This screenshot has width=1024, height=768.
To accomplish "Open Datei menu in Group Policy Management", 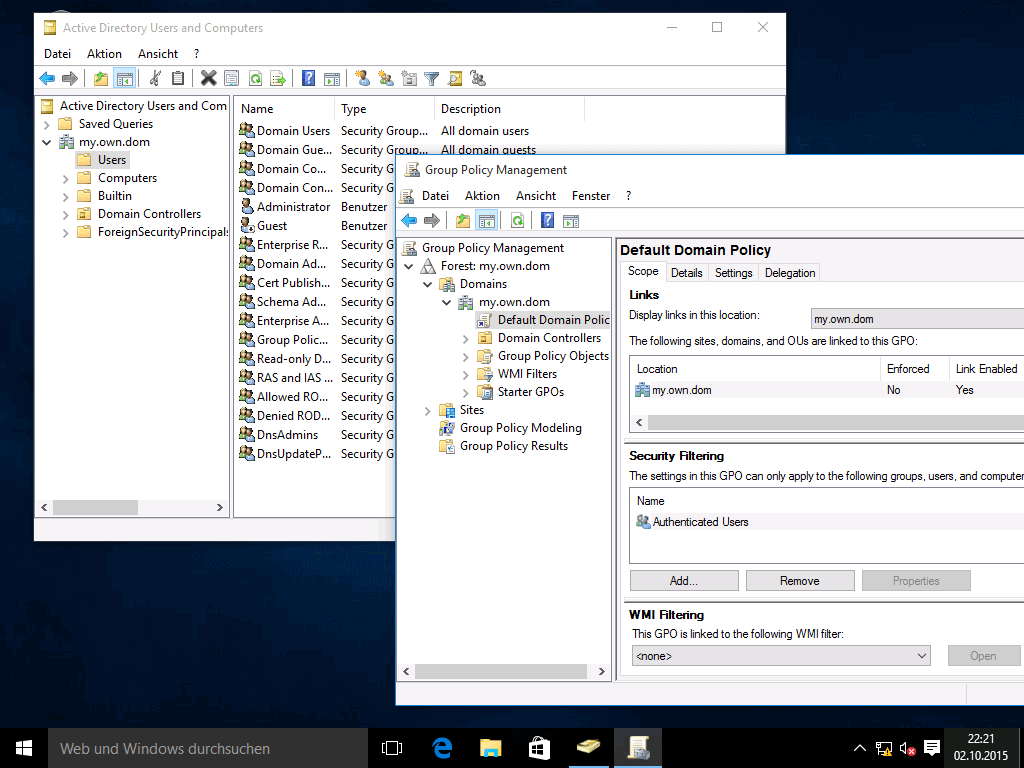I will pos(435,196).
